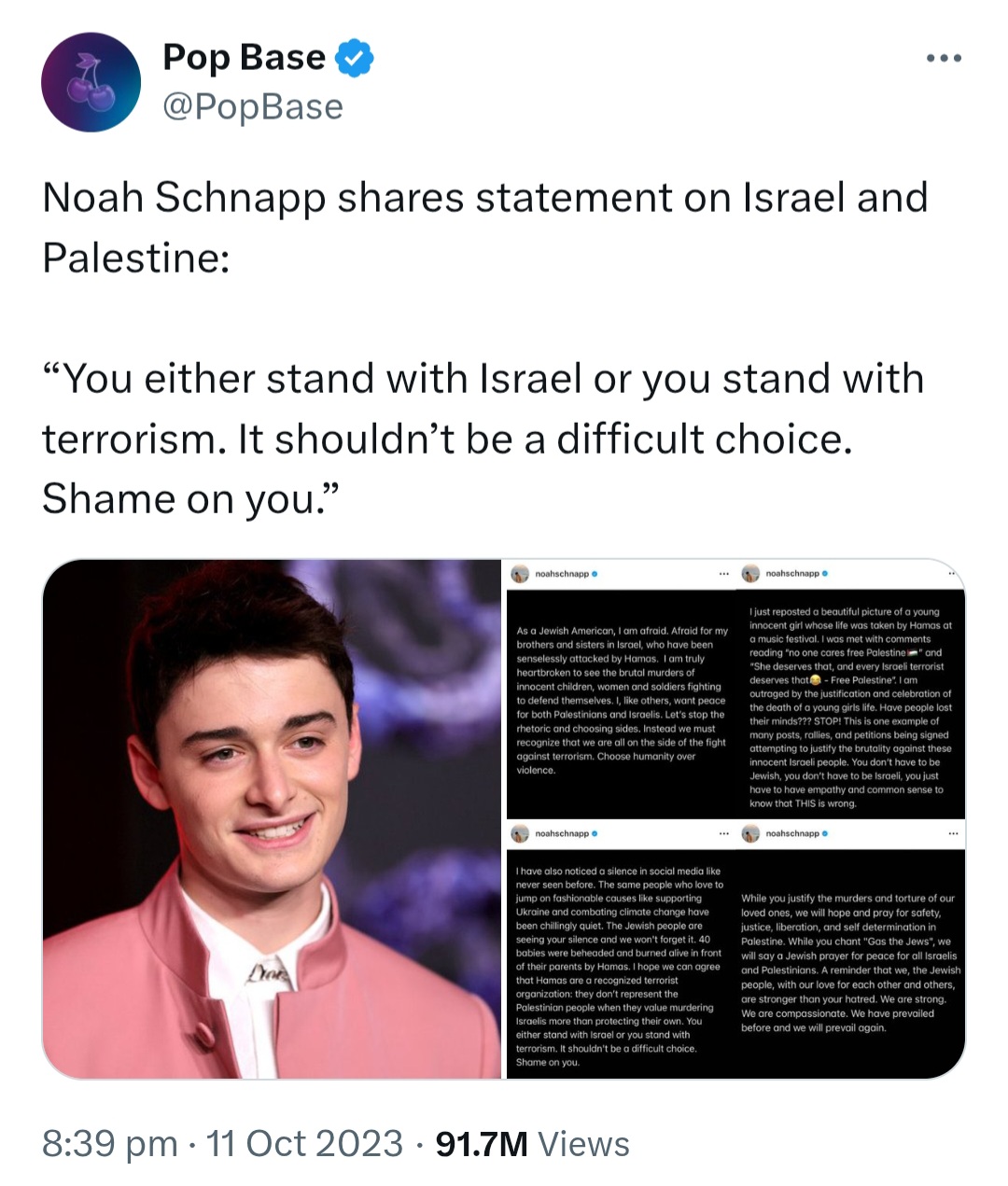Image resolution: width=1008 pixels, height=1186 pixels.
Task: Click the small noahschnapp avatar in bottom-right post
Action: click(x=750, y=833)
